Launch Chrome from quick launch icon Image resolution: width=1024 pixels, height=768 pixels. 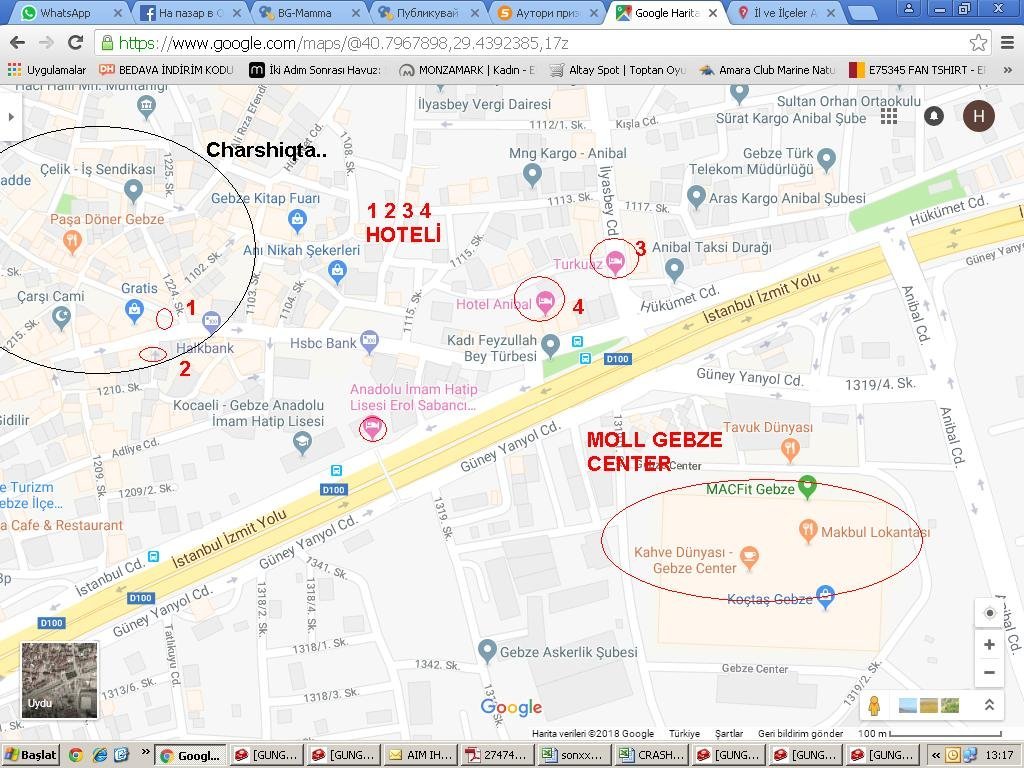tap(76, 755)
